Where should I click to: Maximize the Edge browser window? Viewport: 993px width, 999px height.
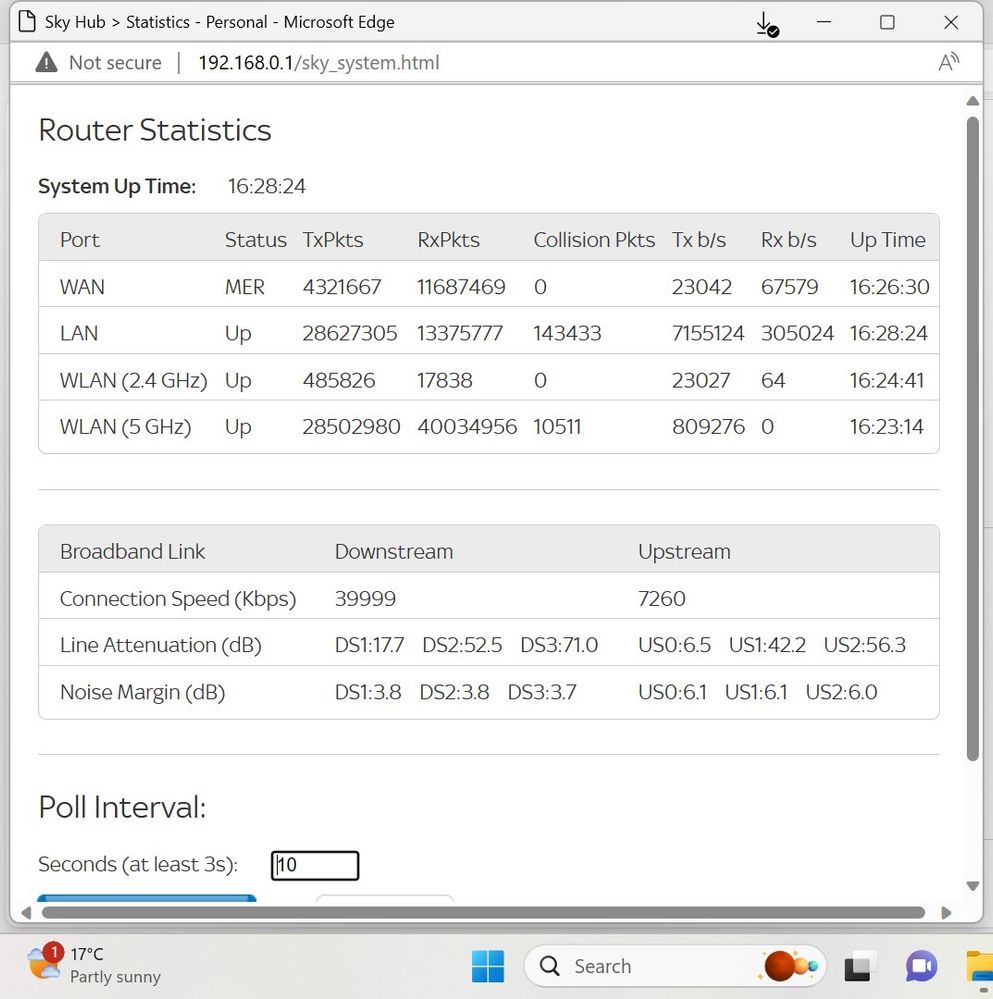tap(887, 23)
